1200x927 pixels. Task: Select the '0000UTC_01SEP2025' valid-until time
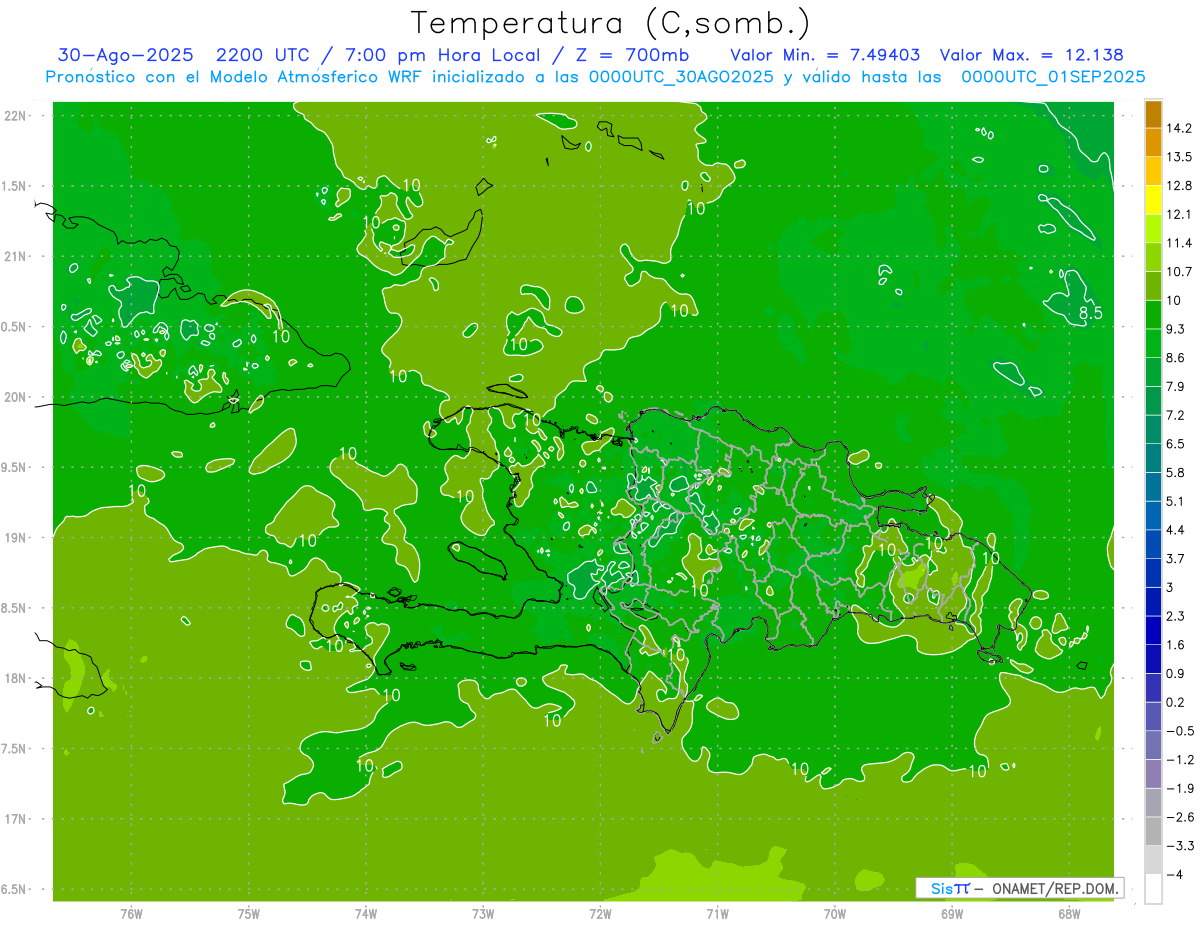[x=1053, y=77]
